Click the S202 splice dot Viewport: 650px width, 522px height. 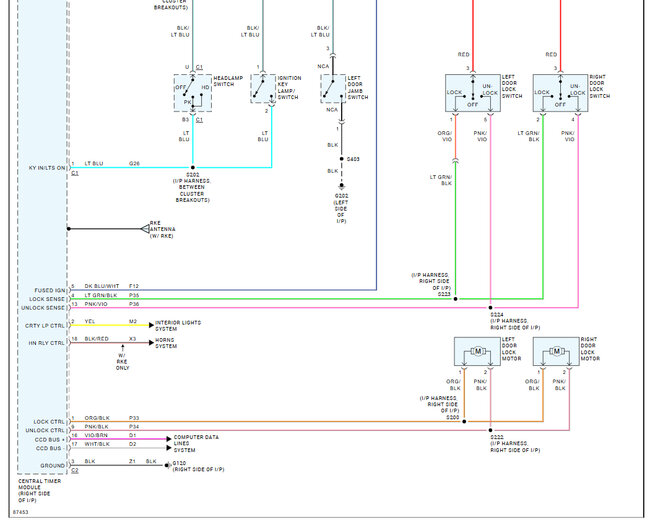[x=192, y=168]
